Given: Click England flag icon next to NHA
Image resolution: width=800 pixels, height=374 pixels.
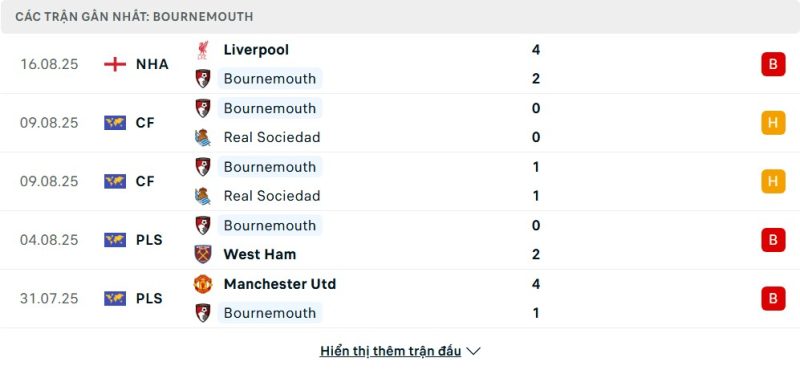Looking at the screenshot, I should [x=115, y=64].
